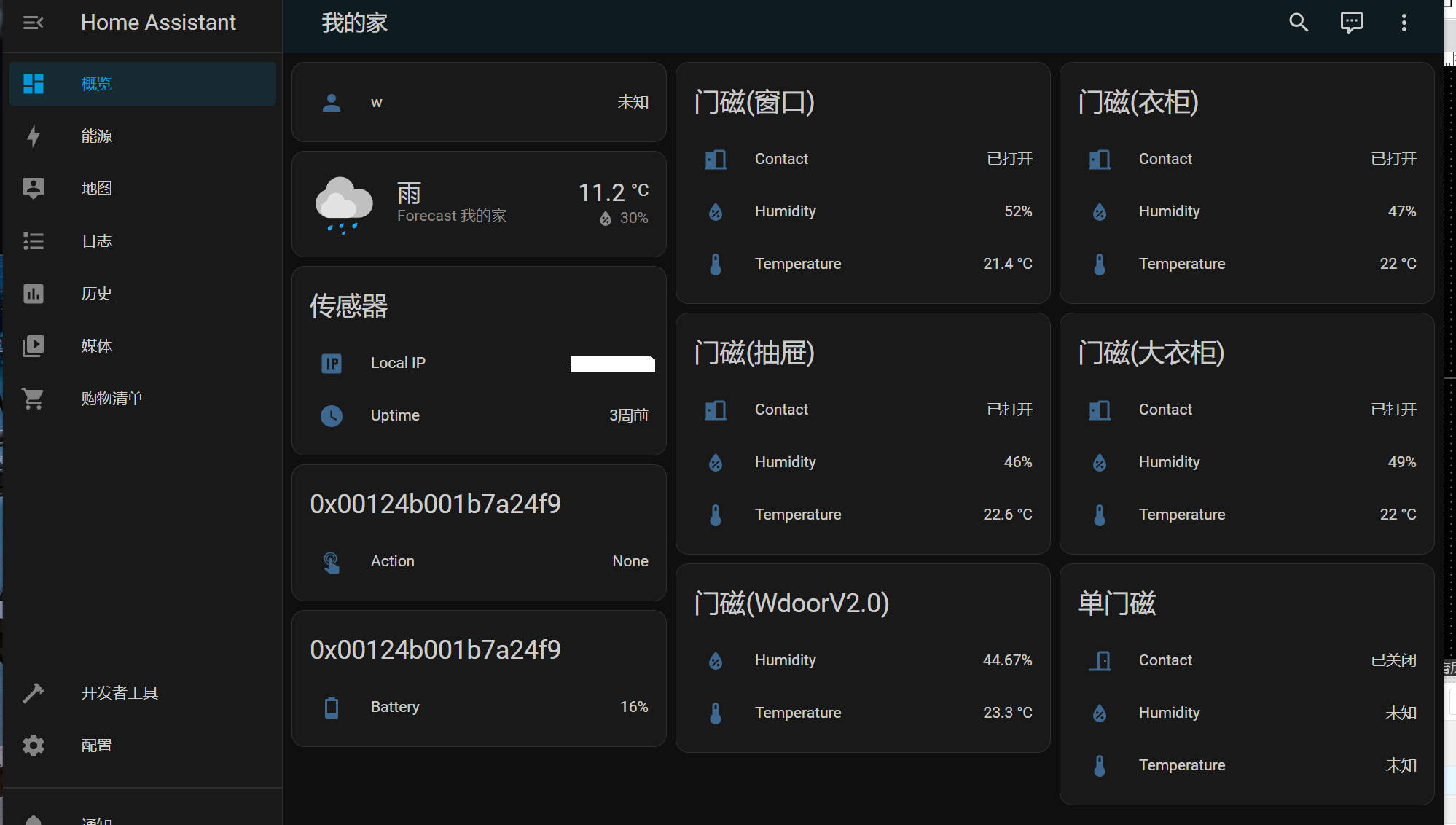Click the 配置 settings gear icon
1456x825 pixels.
coord(34,746)
